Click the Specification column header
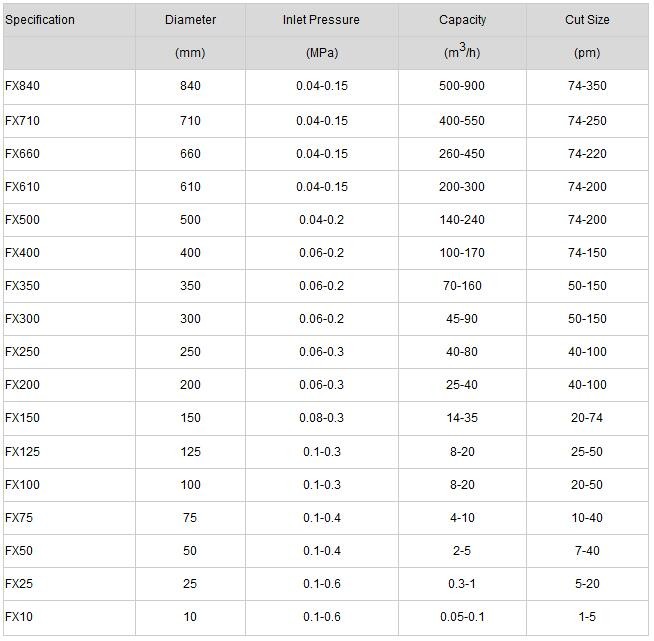Screen dimensions: 654x641 (x=40, y=20)
